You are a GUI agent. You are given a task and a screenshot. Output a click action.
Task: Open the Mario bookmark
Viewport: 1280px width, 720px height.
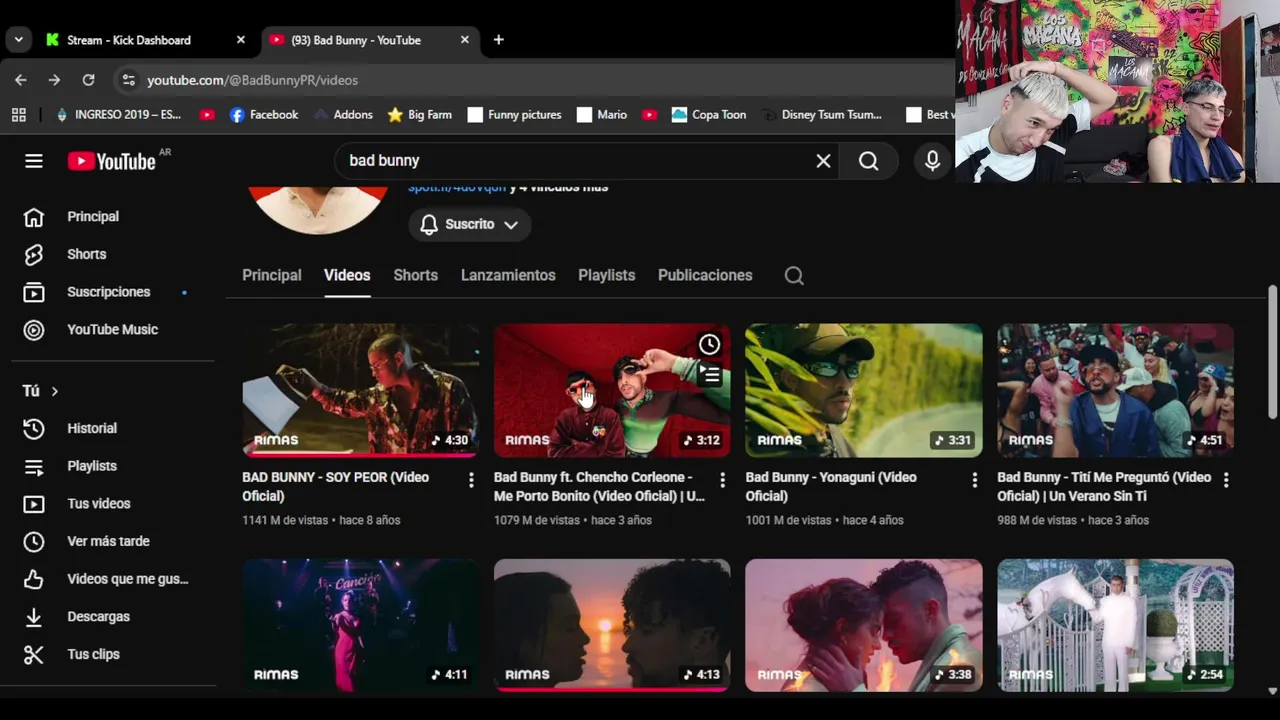click(602, 115)
